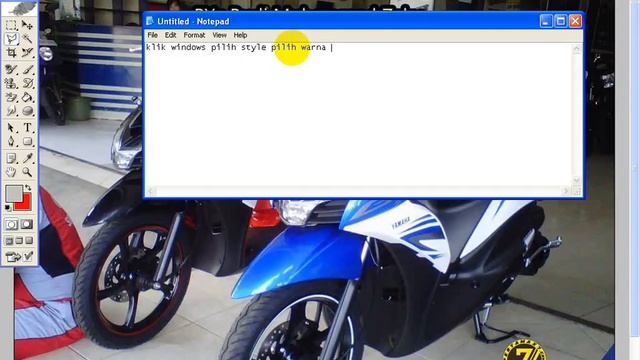This screenshot has width=640, height=360.
Task: Select the Hand tool
Action: [11, 172]
